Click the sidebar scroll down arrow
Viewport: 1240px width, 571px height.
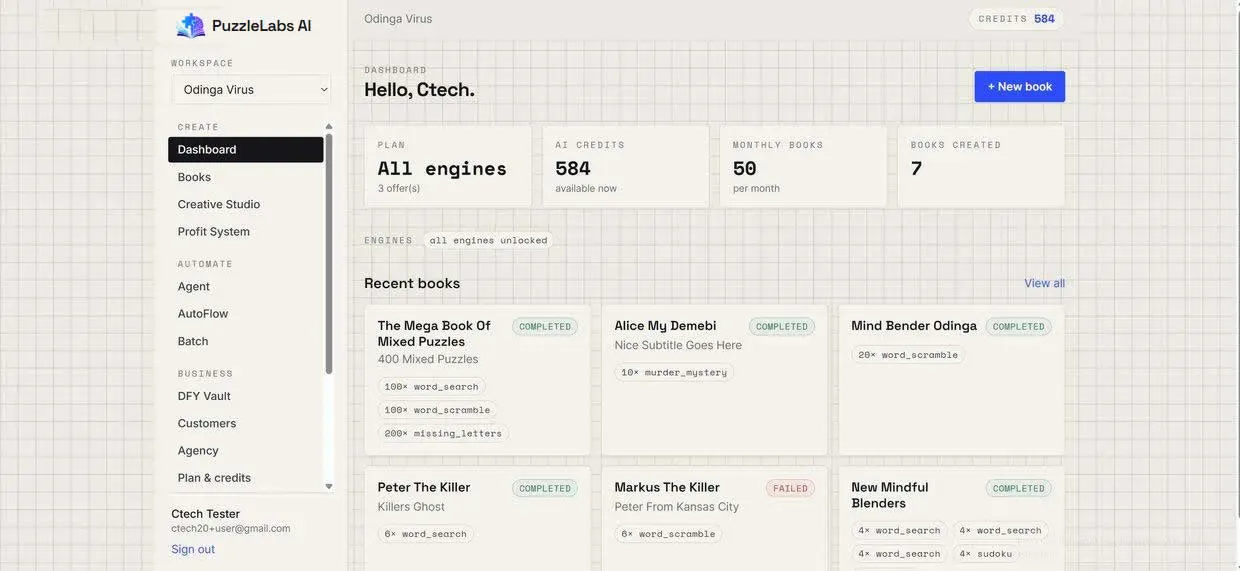point(329,487)
